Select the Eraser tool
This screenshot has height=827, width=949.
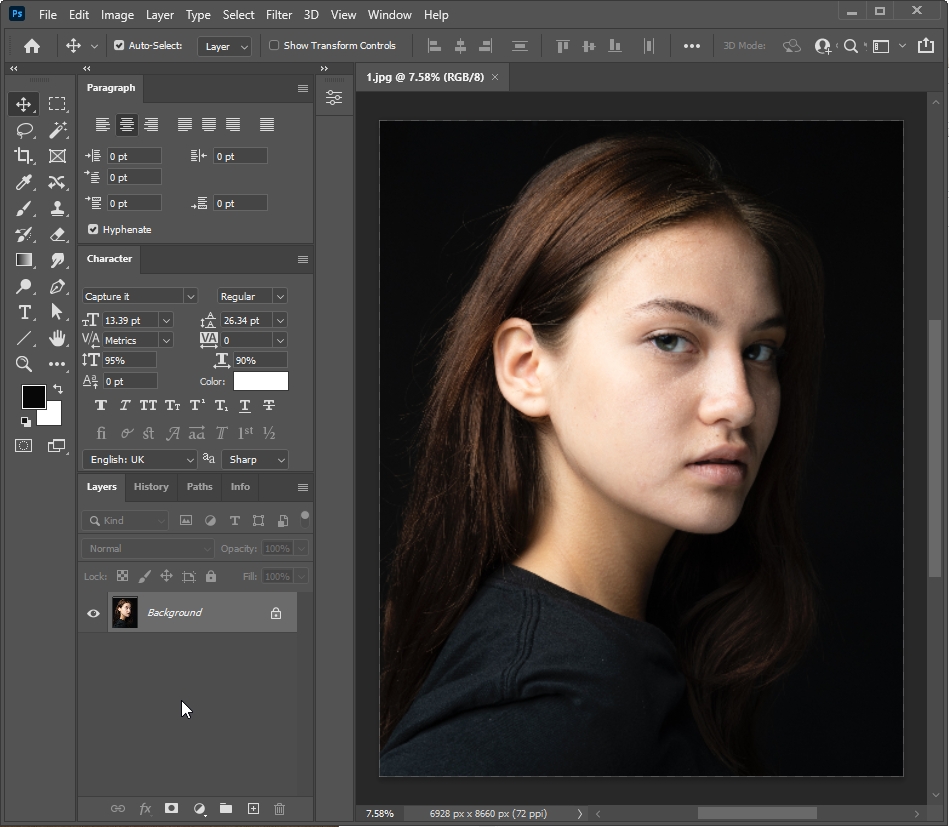57,234
